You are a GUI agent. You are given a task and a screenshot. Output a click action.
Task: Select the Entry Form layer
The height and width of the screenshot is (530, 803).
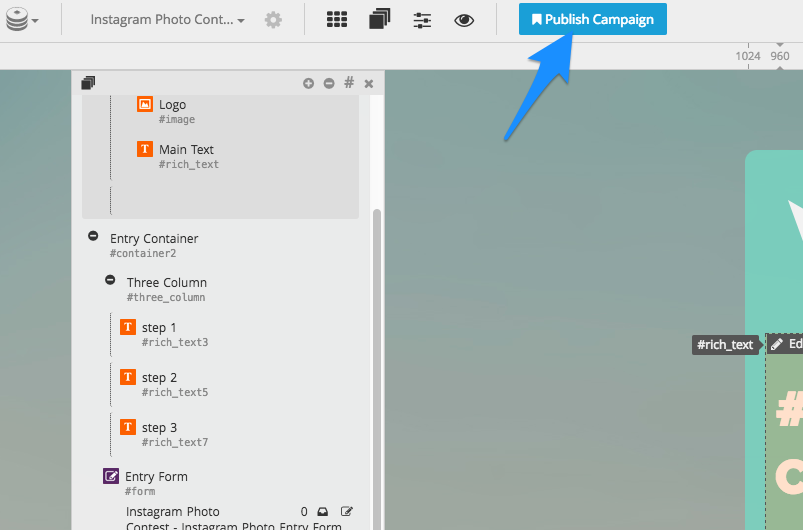156,476
